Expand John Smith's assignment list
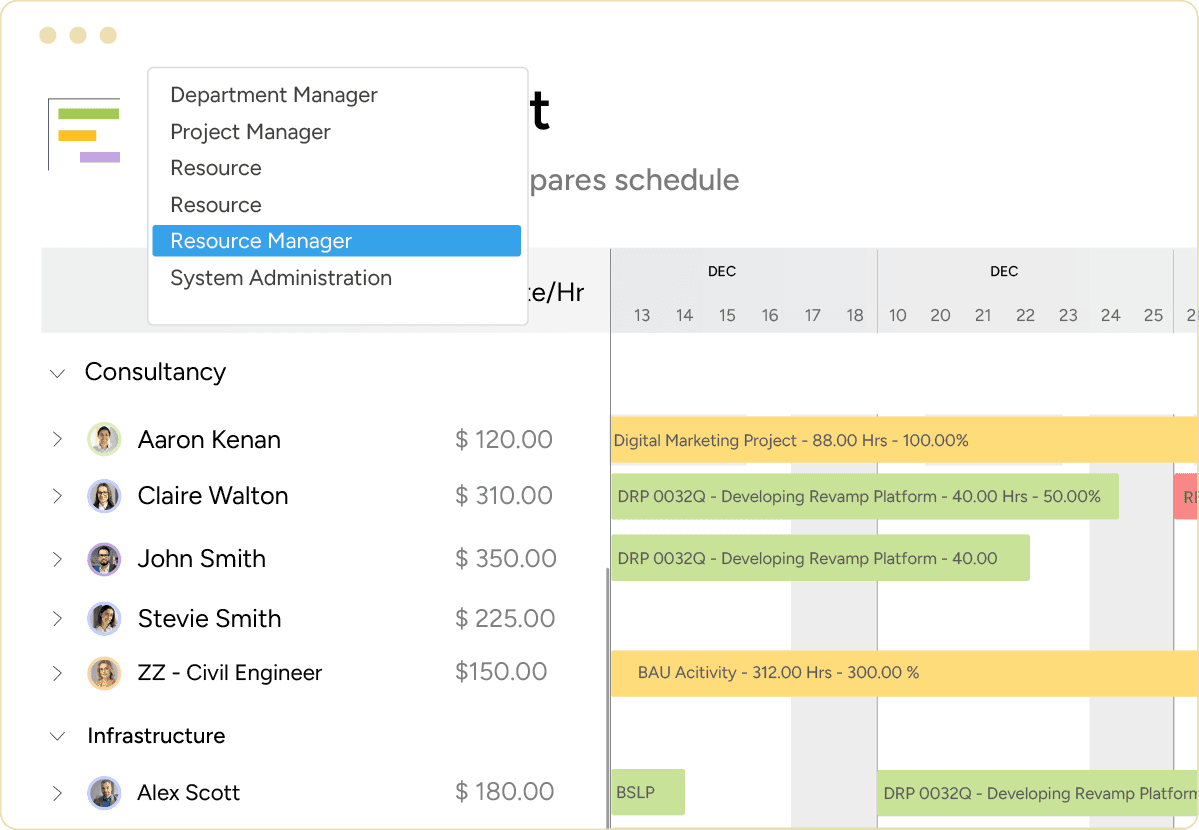This screenshot has height=830, width=1199. [x=57, y=559]
